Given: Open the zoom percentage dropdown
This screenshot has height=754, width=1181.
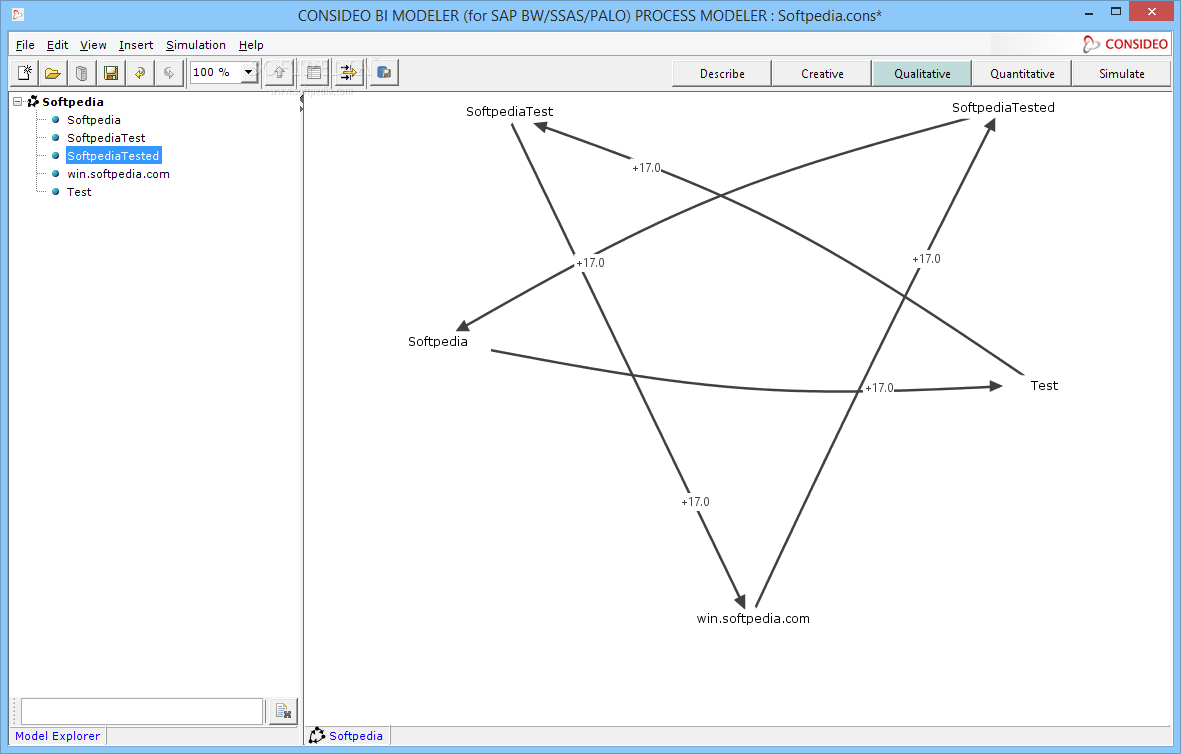Looking at the screenshot, I should [249, 72].
